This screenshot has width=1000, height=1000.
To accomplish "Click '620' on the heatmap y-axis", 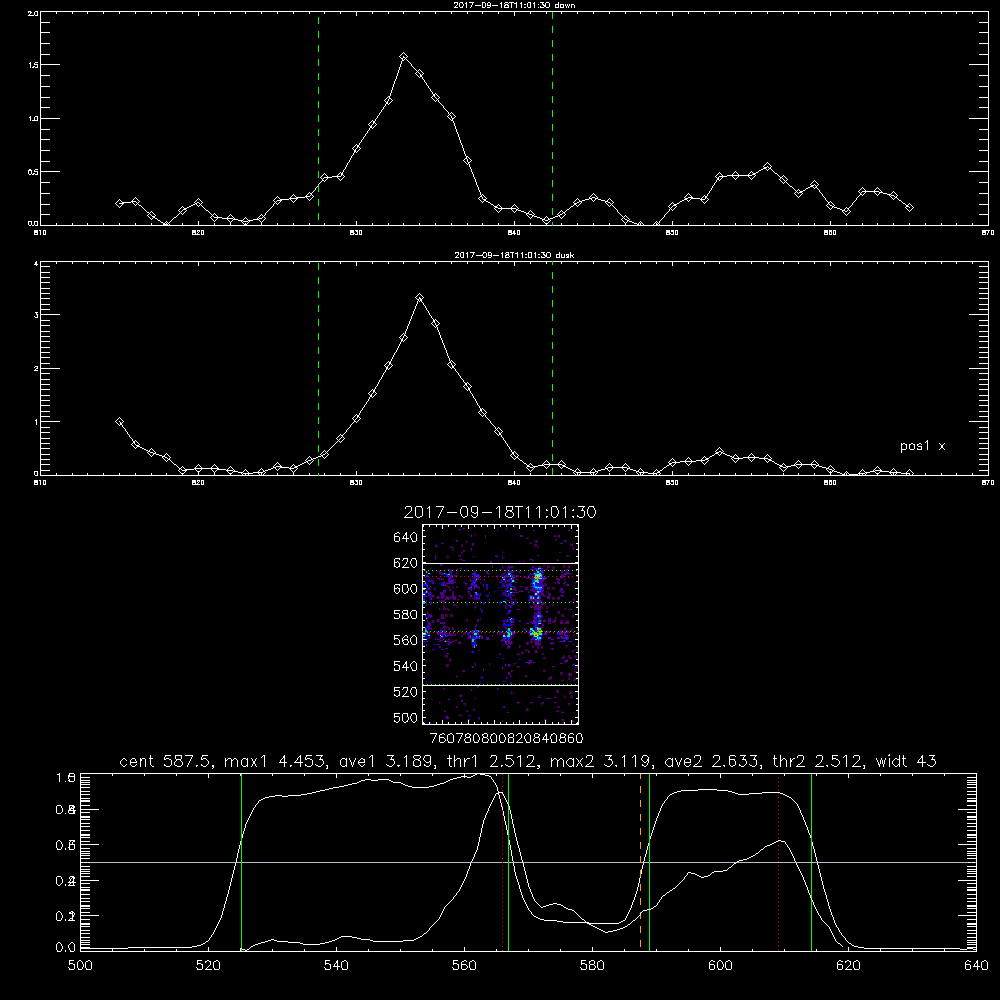I will [406, 564].
